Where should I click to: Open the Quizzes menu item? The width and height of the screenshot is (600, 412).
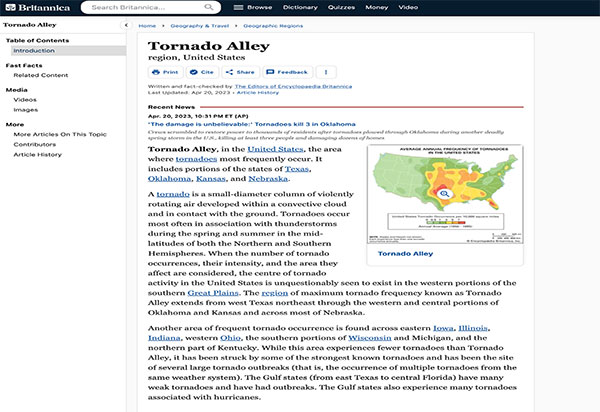(341, 7)
